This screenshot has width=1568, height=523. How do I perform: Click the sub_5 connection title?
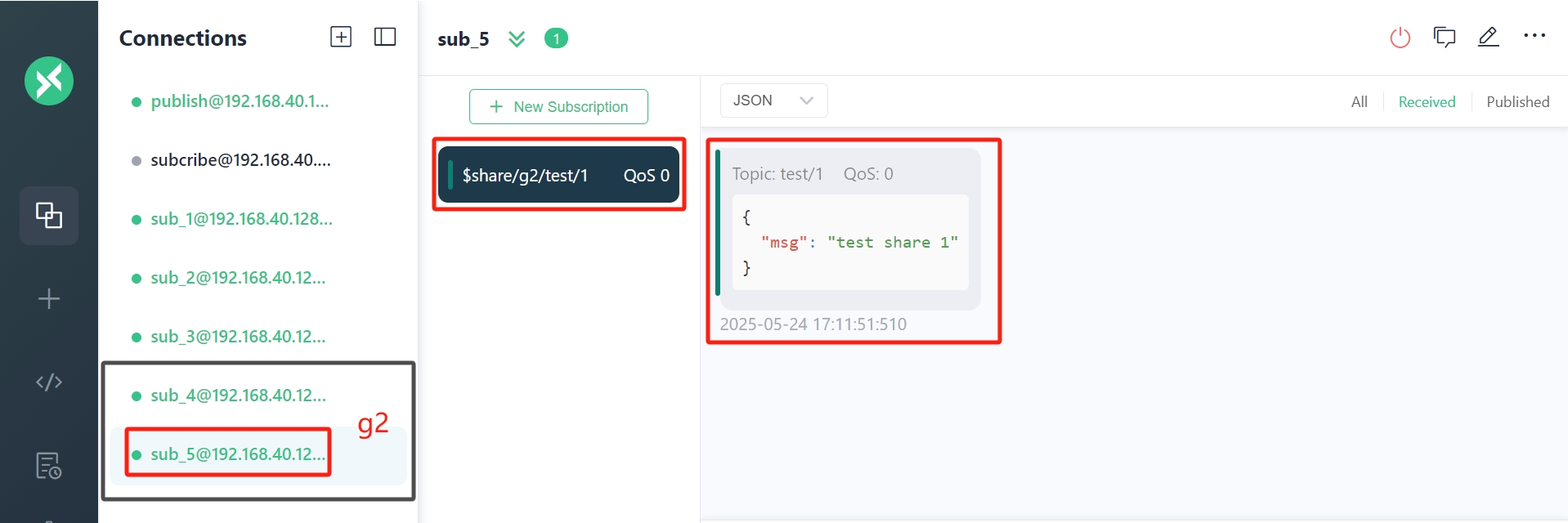pos(463,38)
